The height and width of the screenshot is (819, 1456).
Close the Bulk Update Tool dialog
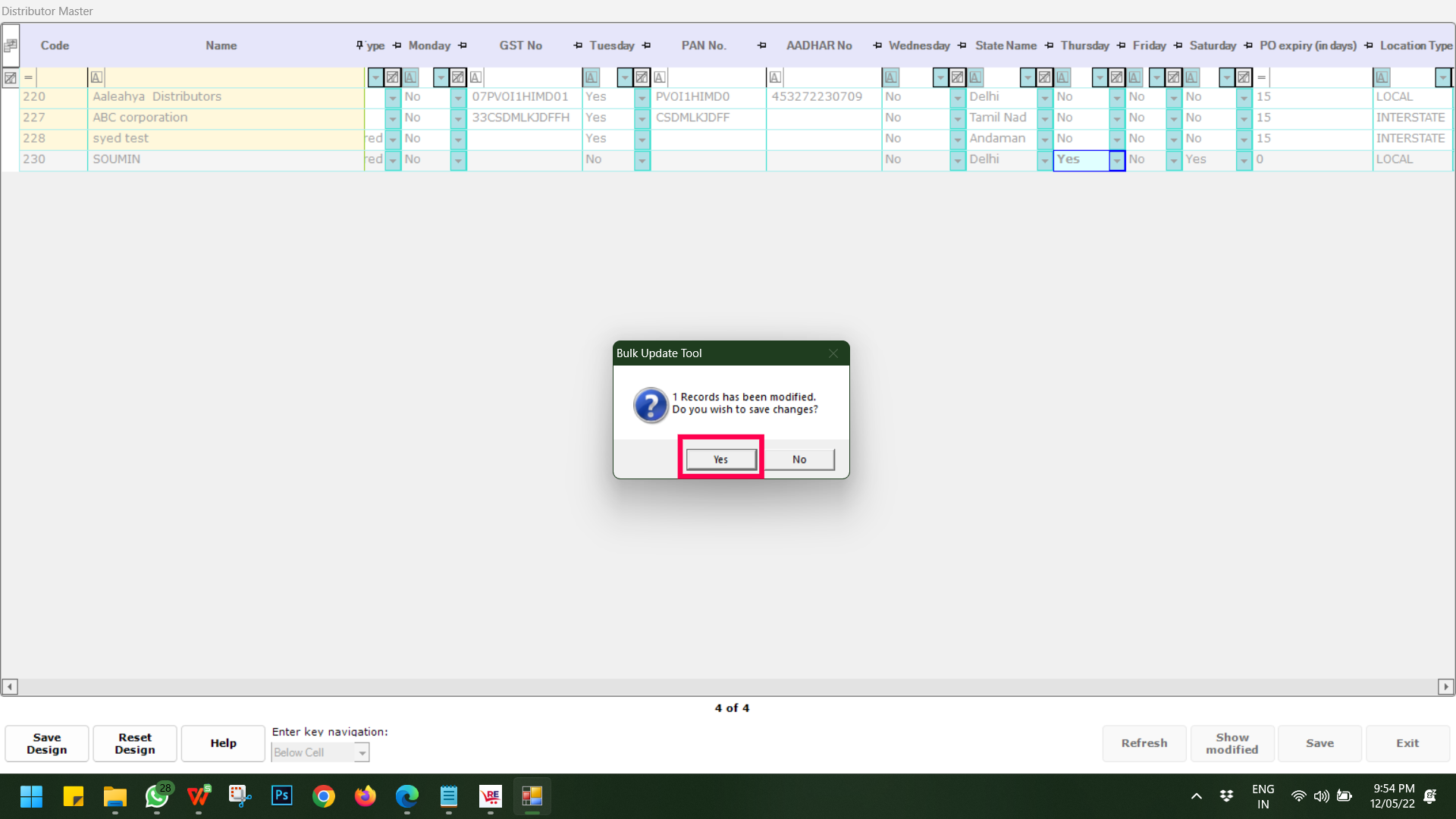click(833, 353)
